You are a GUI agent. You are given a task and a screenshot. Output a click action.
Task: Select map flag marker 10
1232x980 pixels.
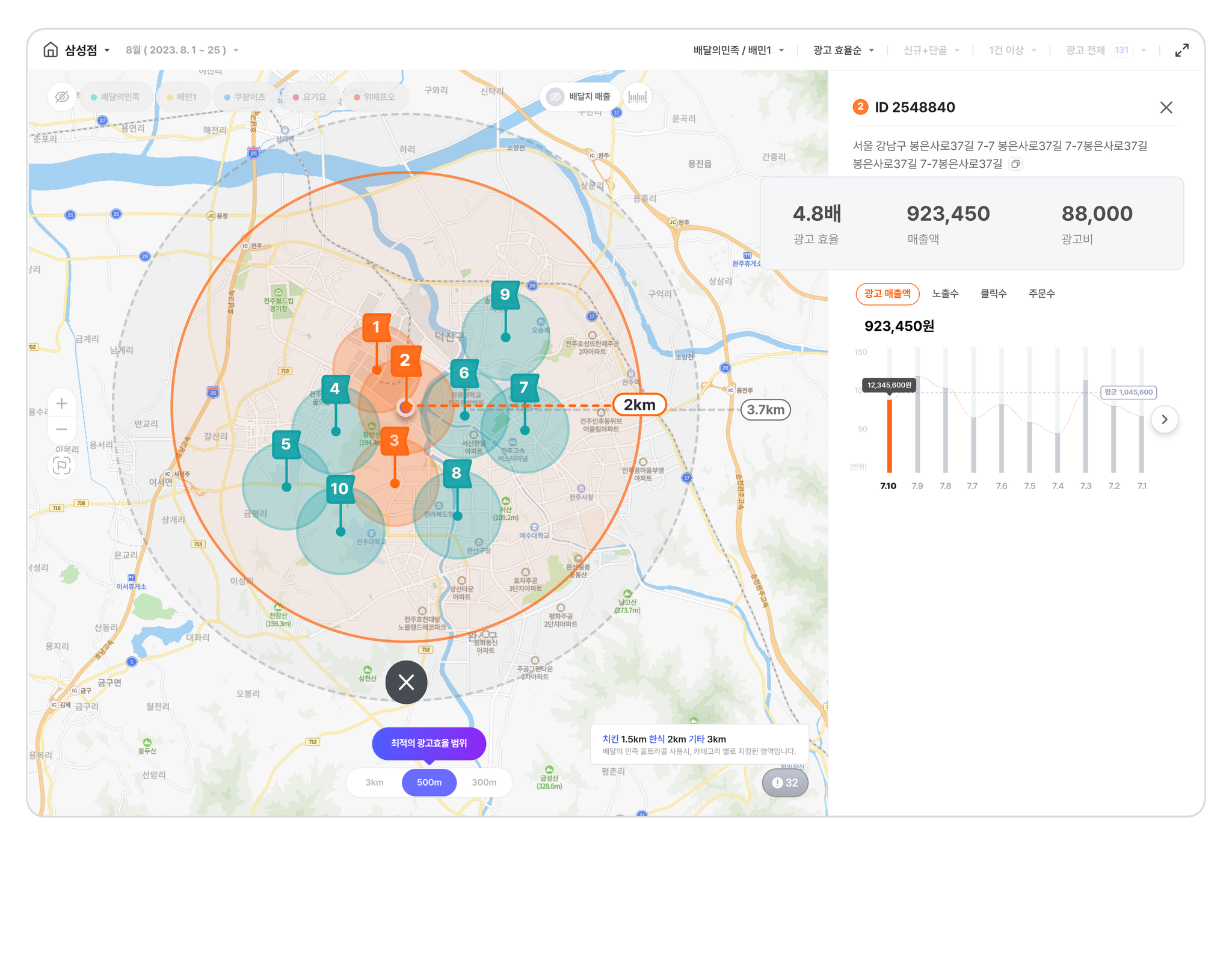[340, 489]
